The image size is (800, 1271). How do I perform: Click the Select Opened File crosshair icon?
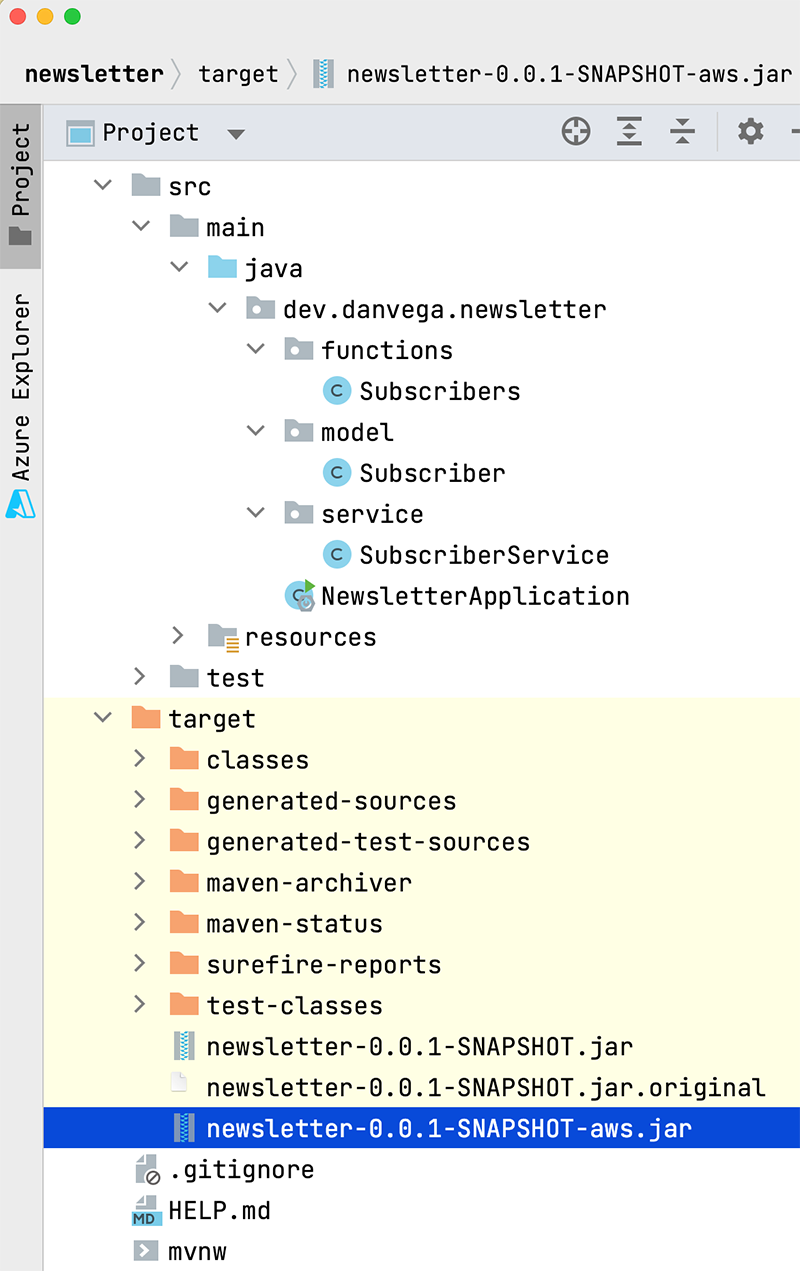576,132
